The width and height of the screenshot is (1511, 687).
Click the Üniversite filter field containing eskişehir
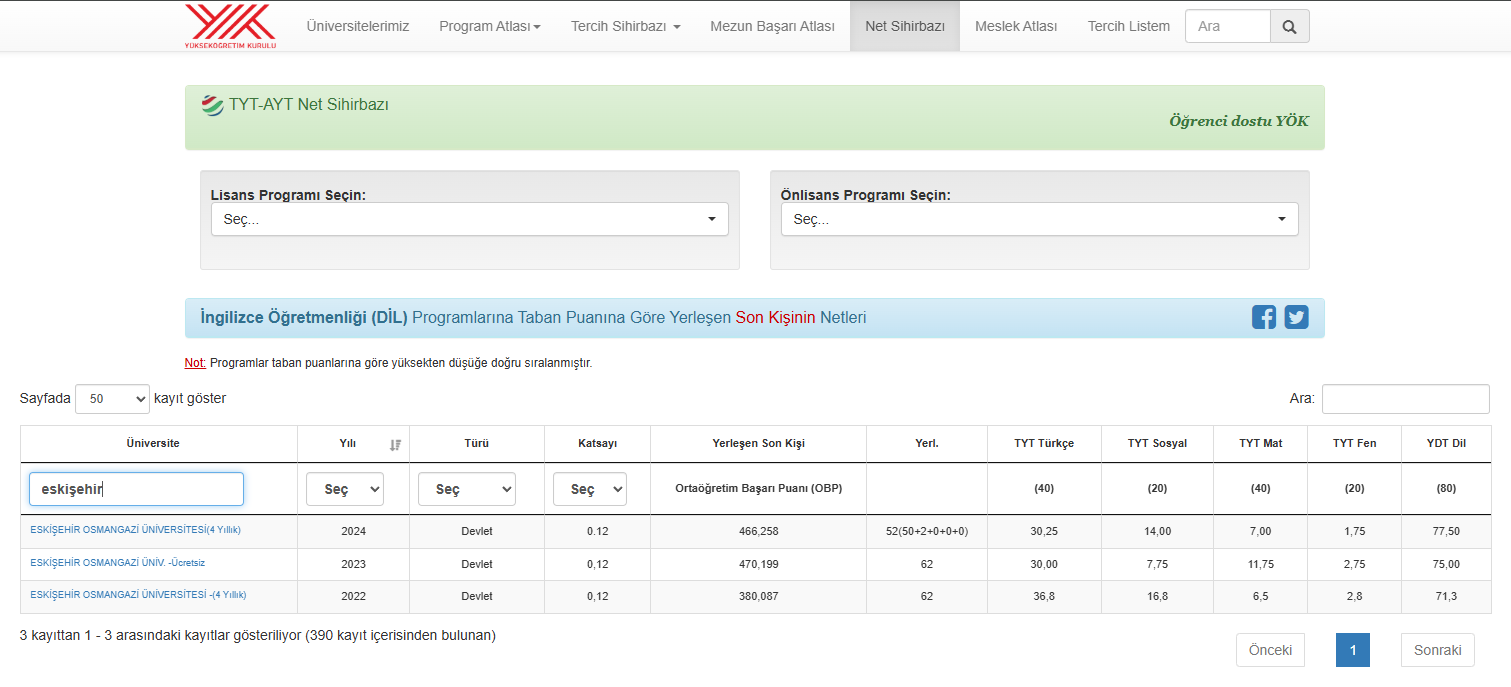click(x=136, y=489)
